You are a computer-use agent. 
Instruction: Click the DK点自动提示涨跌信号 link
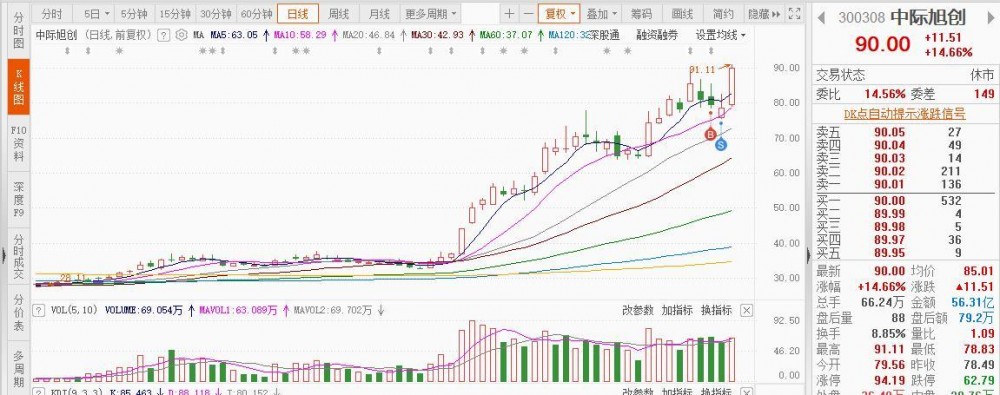[x=904, y=114]
